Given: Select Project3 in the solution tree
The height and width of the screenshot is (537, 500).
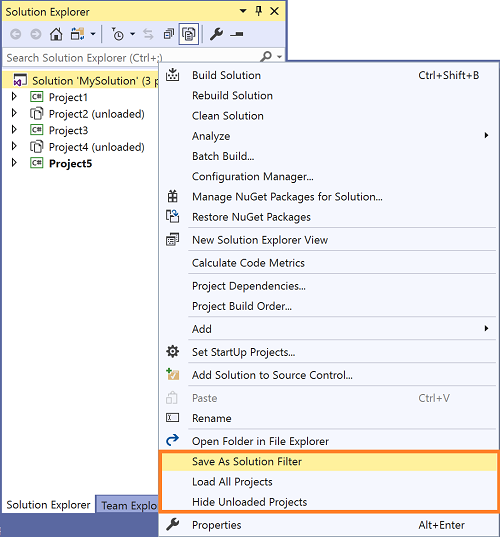Looking at the screenshot, I should 68,130.
